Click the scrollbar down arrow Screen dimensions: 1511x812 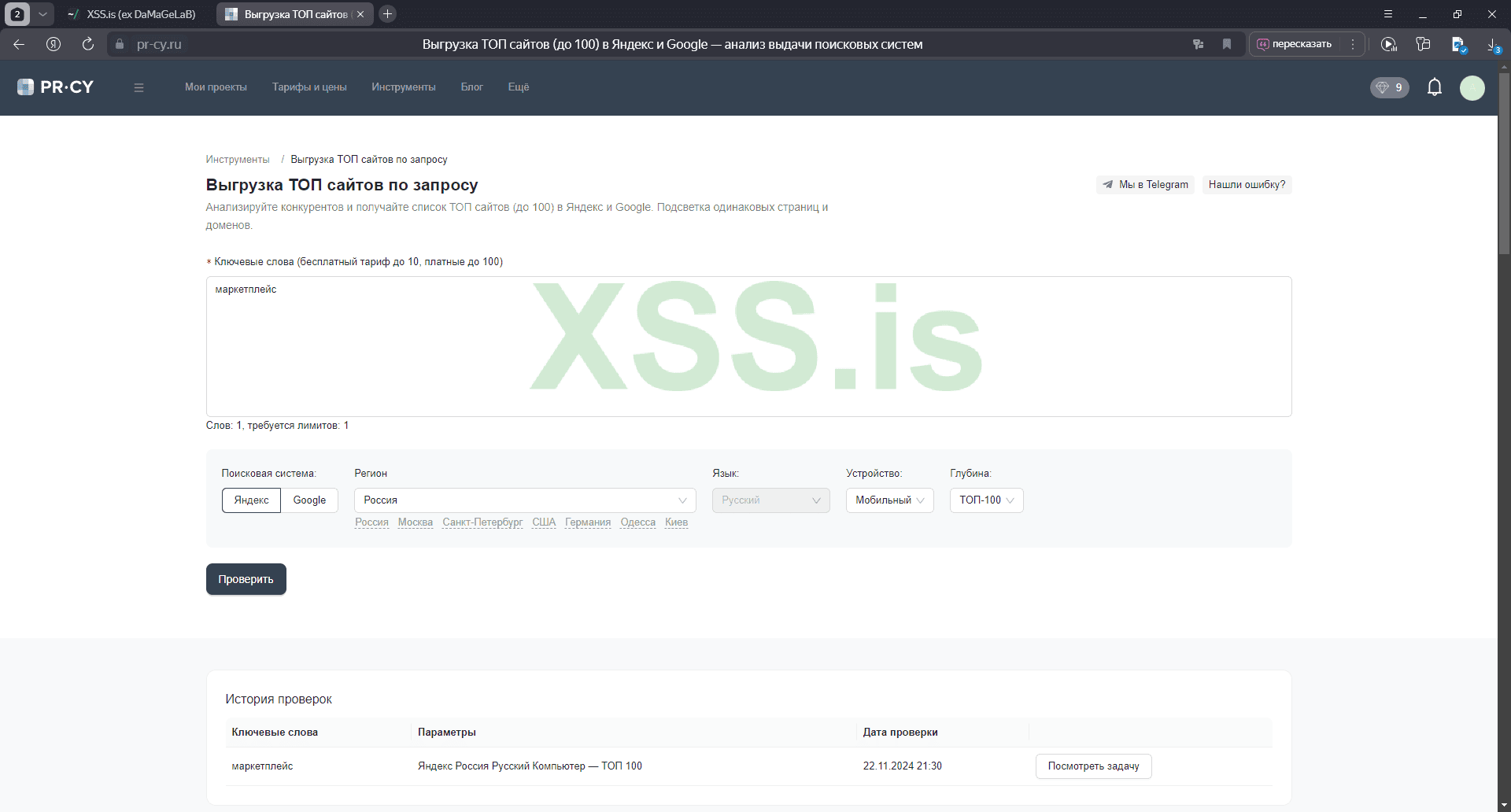[1504, 806]
